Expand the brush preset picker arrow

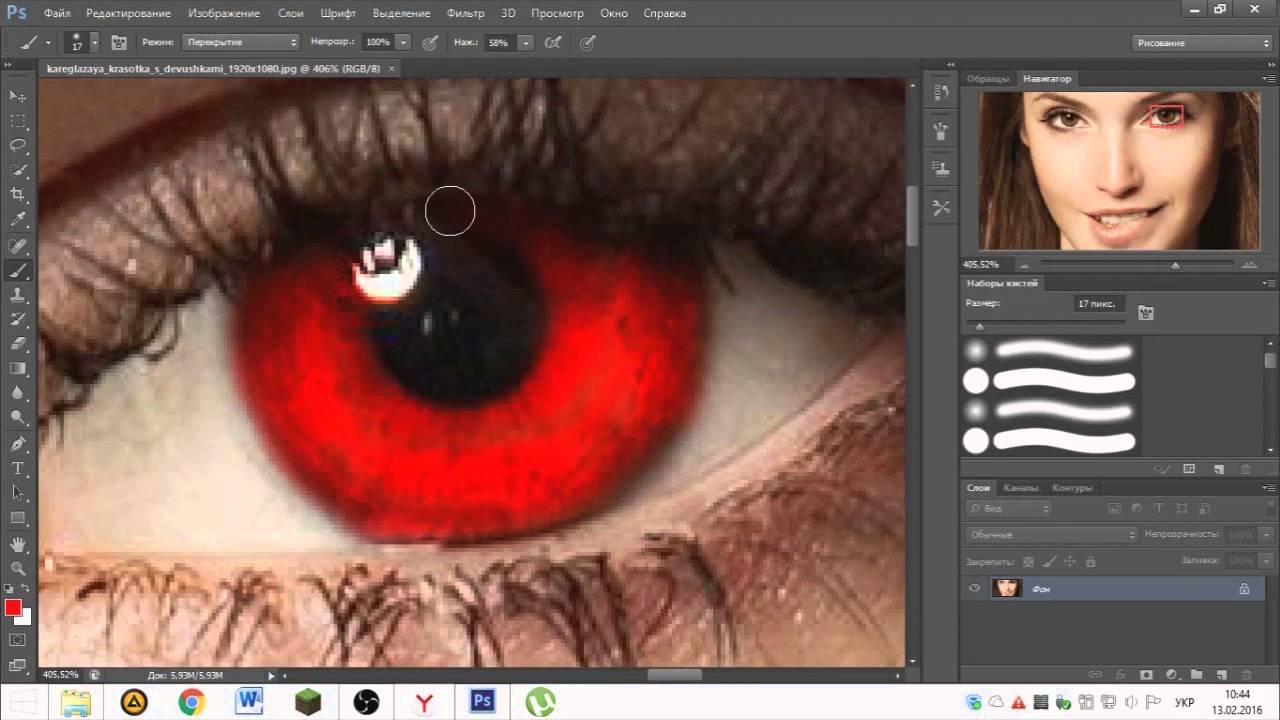[95, 43]
